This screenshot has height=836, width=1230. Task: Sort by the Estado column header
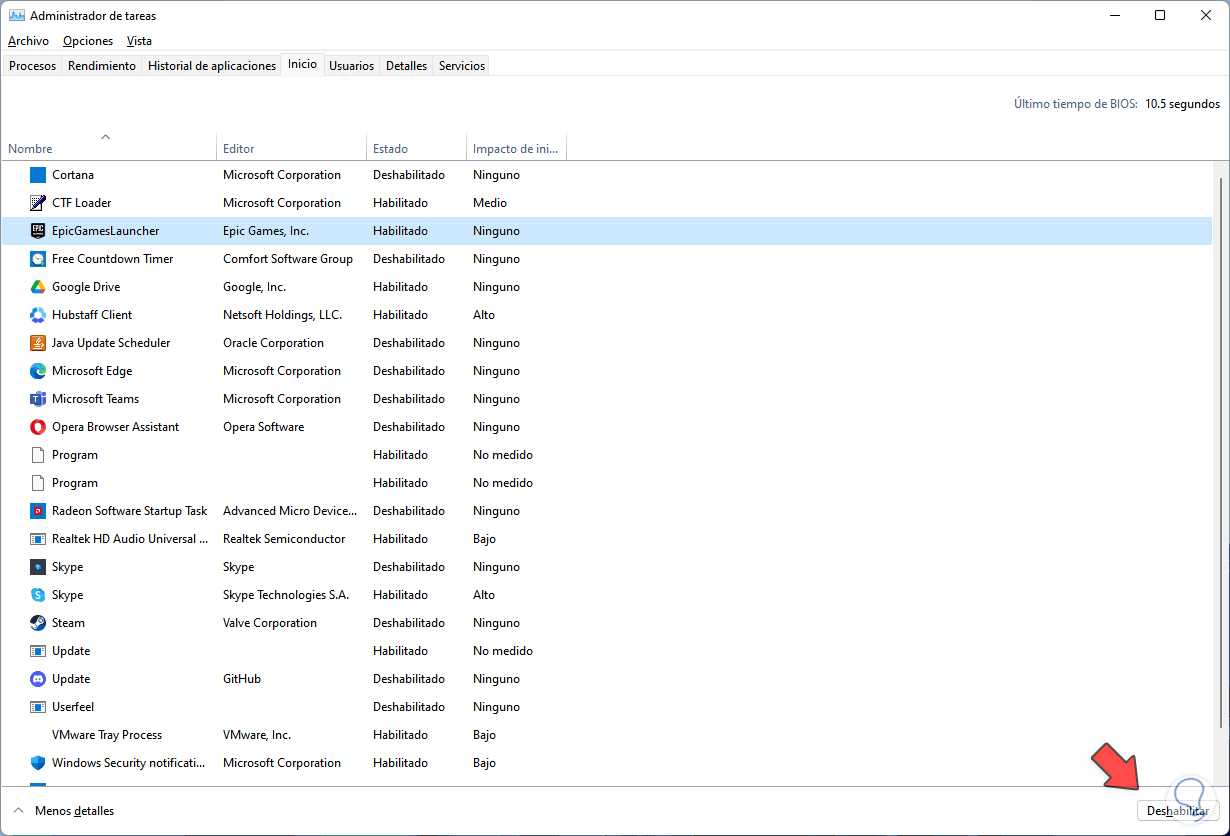click(x=416, y=146)
